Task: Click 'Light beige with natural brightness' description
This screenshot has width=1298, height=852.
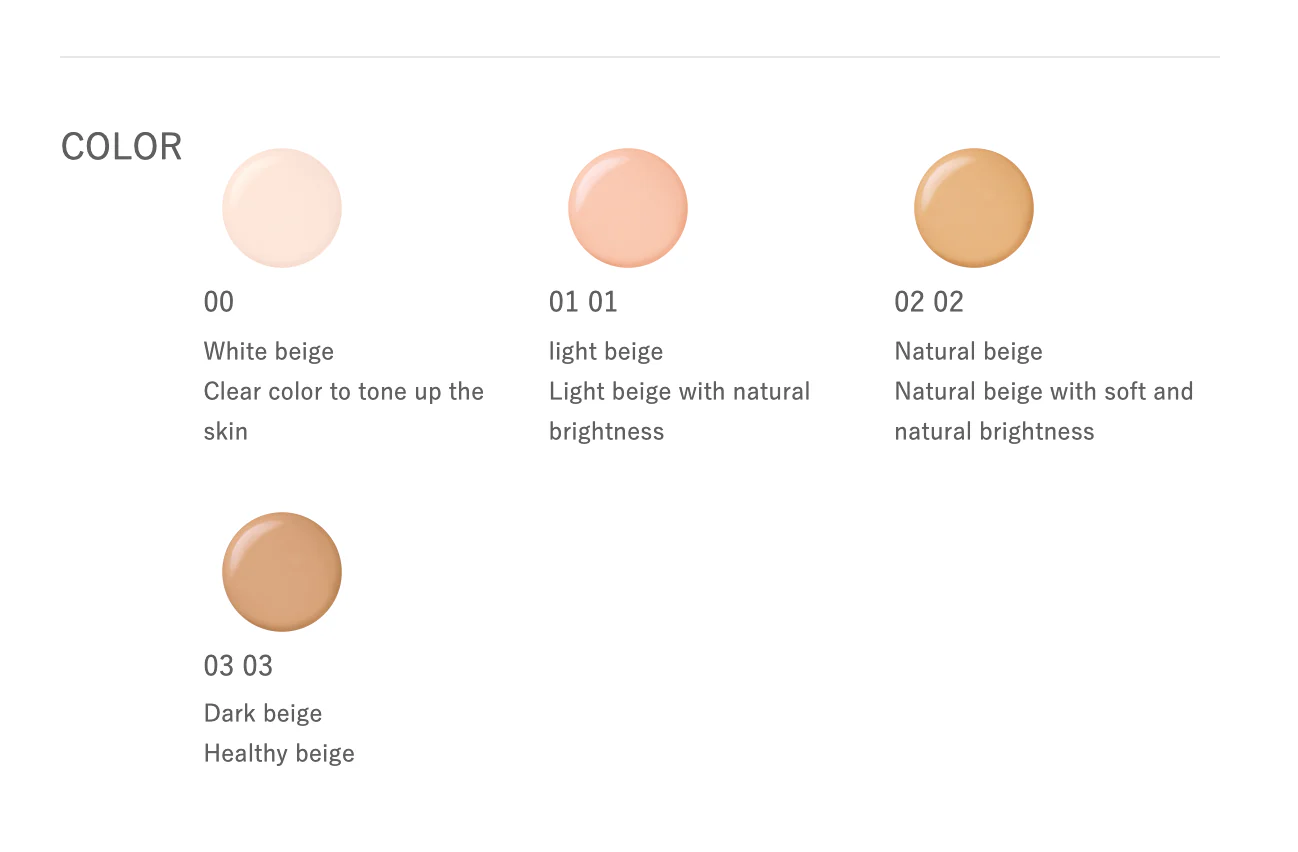Action: 680,392
